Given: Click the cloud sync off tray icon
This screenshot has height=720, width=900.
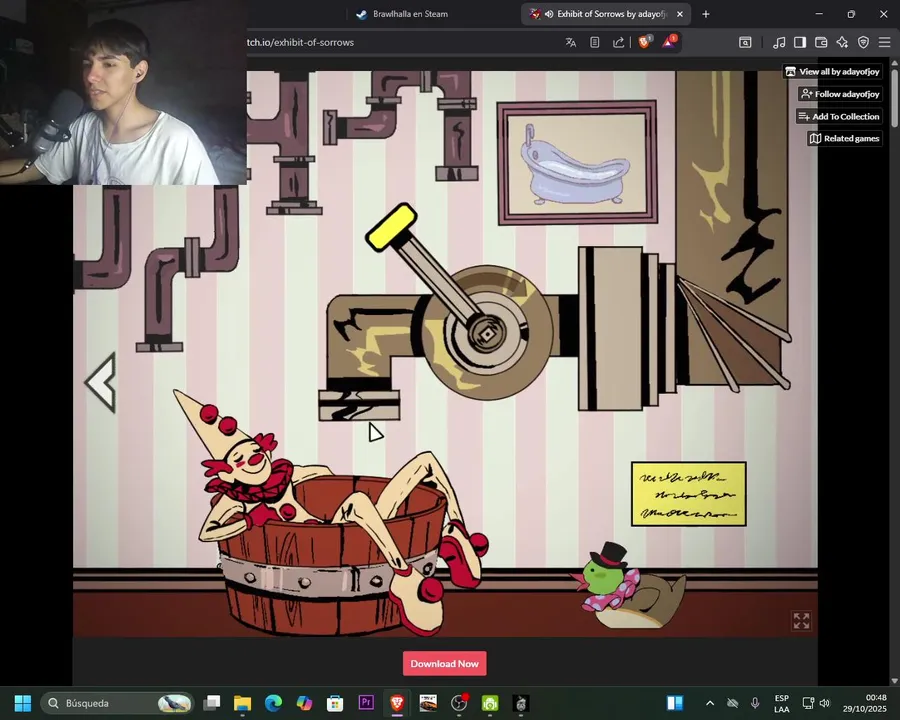Looking at the screenshot, I should coord(732,703).
